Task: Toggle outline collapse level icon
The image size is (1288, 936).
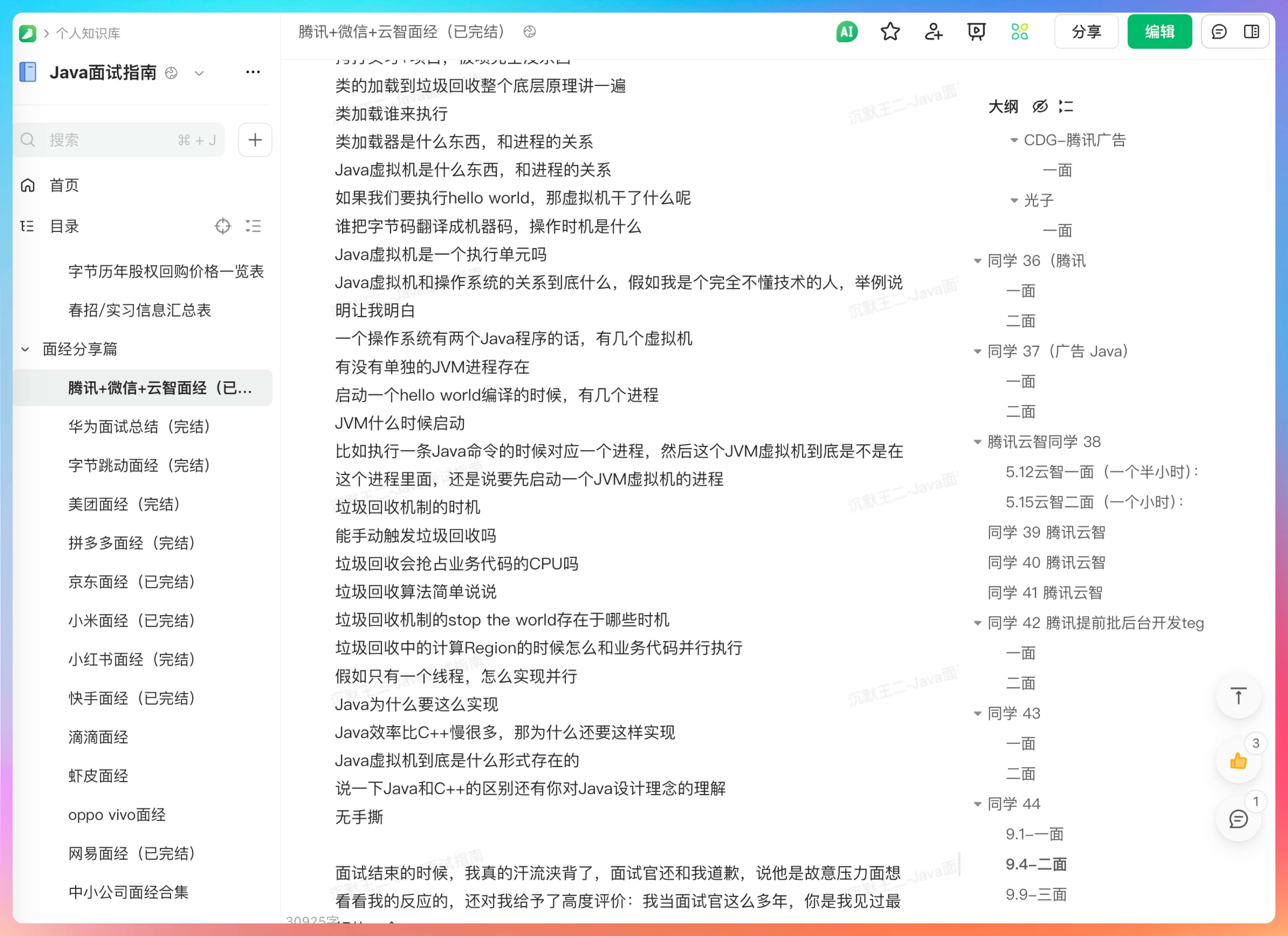Action: (x=1066, y=106)
